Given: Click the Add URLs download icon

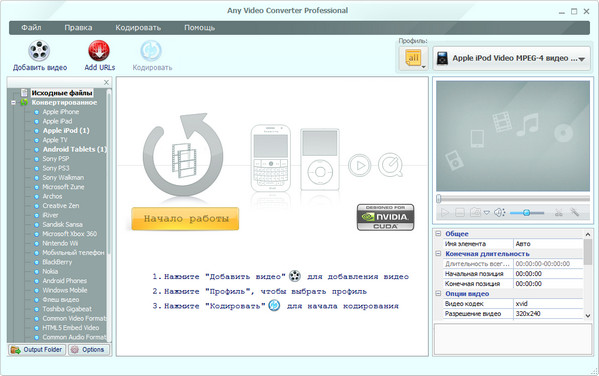Looking at the screenshot, I should point(99,50).
